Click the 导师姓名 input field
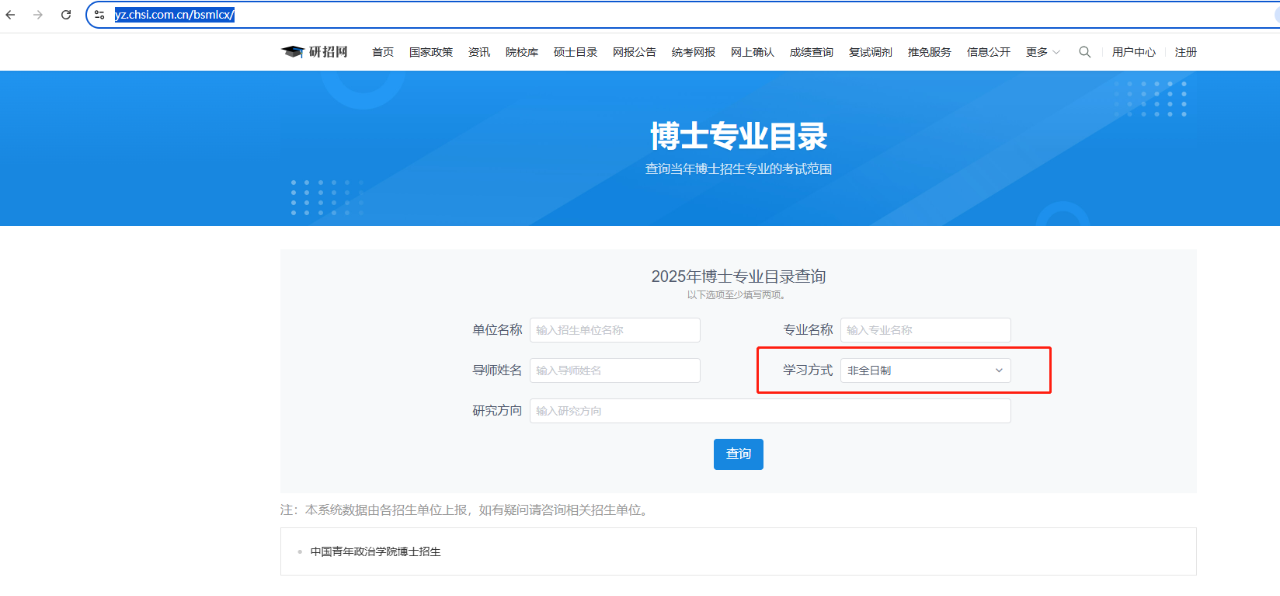 (x=614, y=370)
